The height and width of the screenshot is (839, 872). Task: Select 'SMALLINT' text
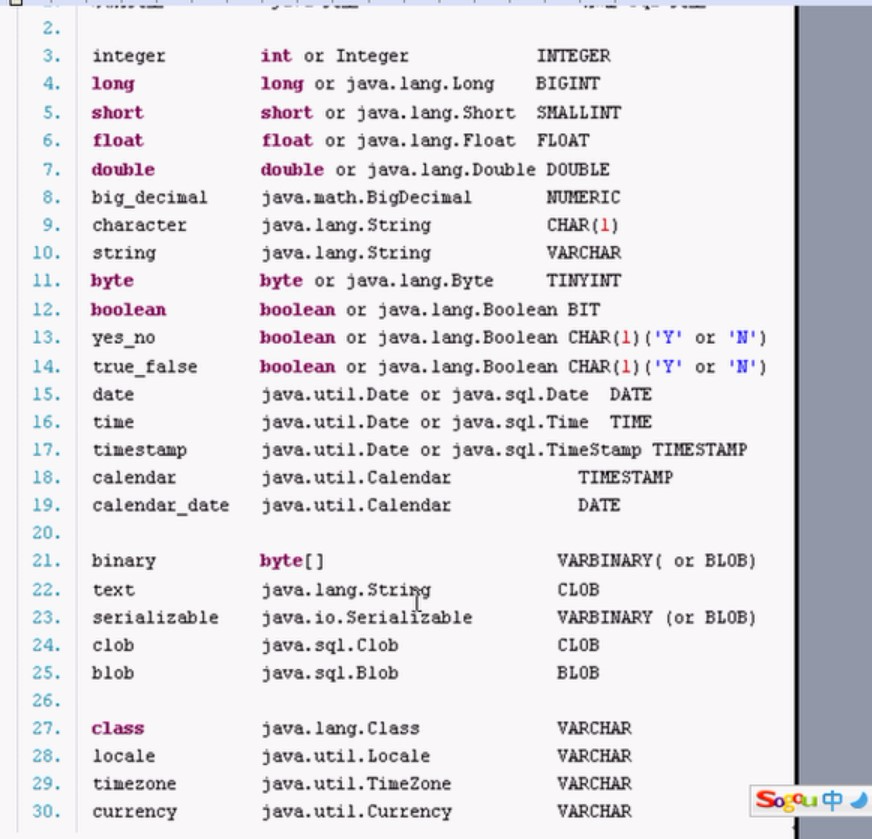pos(578,112)
